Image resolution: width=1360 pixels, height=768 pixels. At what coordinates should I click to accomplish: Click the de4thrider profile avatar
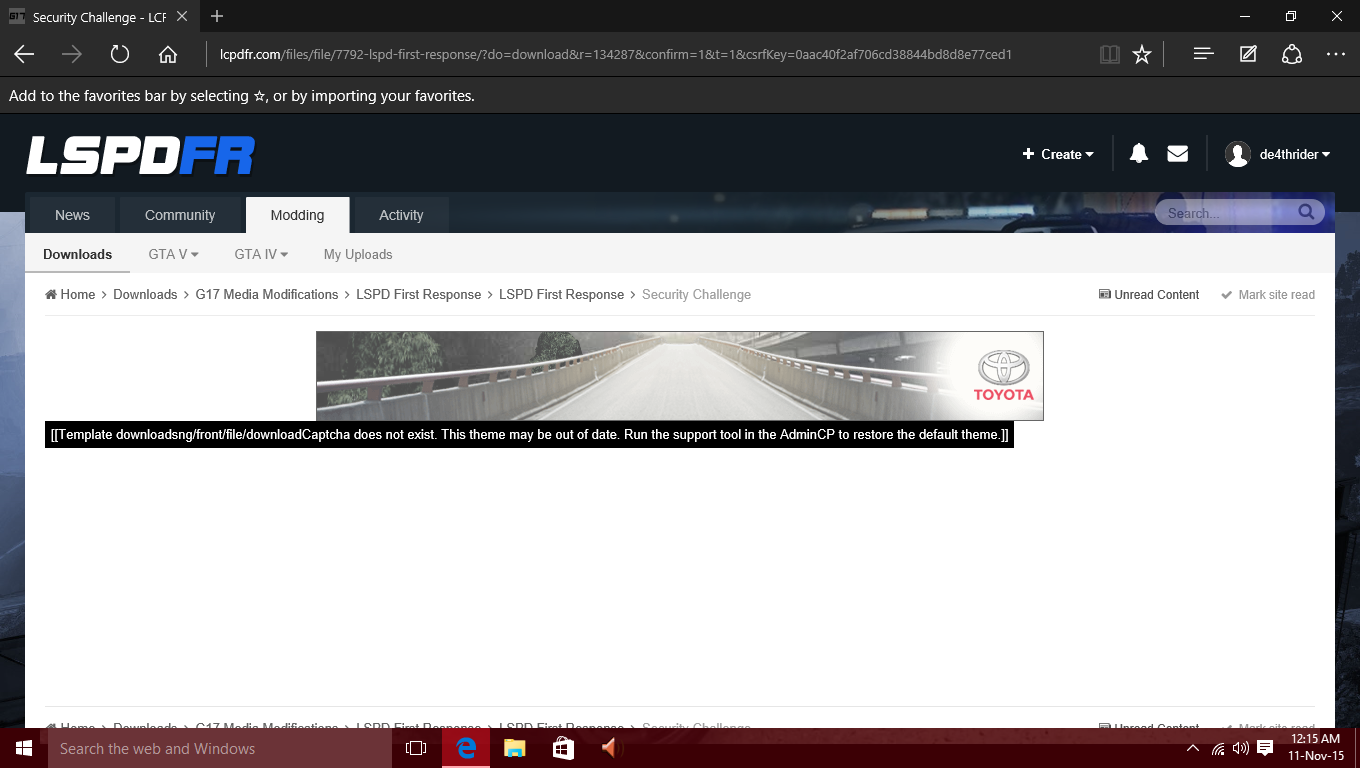pos(1238,154)
